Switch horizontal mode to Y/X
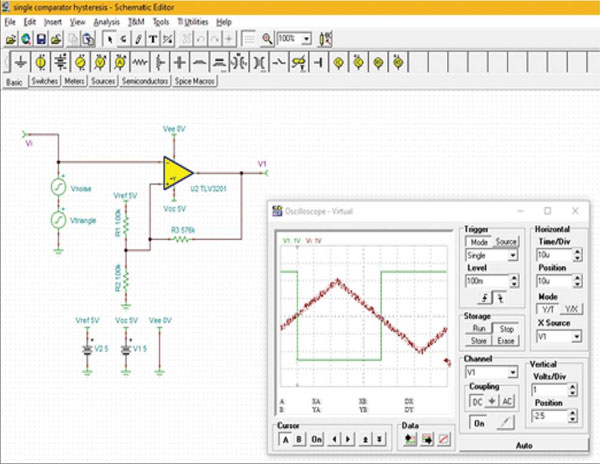 [x=570, y=309]
